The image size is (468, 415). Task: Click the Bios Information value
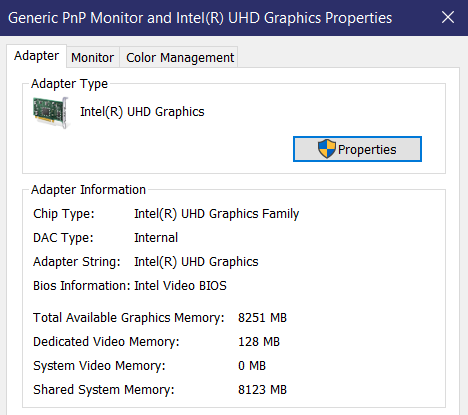click(x=180, y=286)
